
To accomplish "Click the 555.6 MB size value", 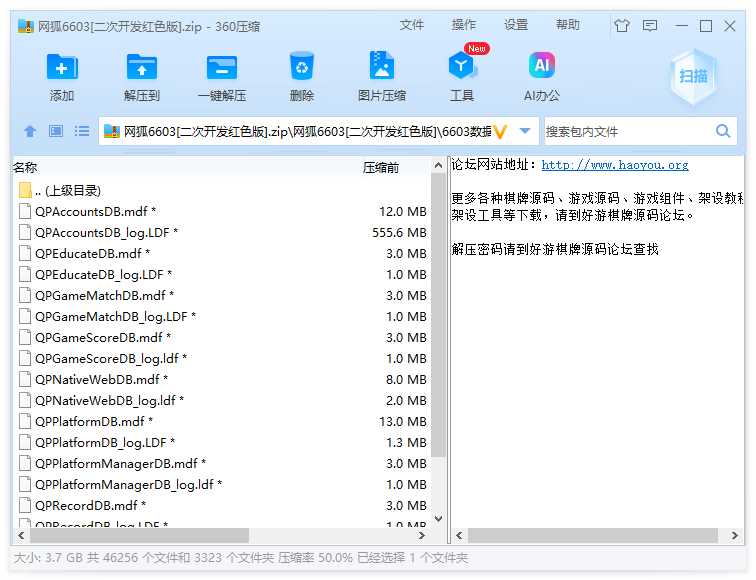I will [x=399, y=232].
